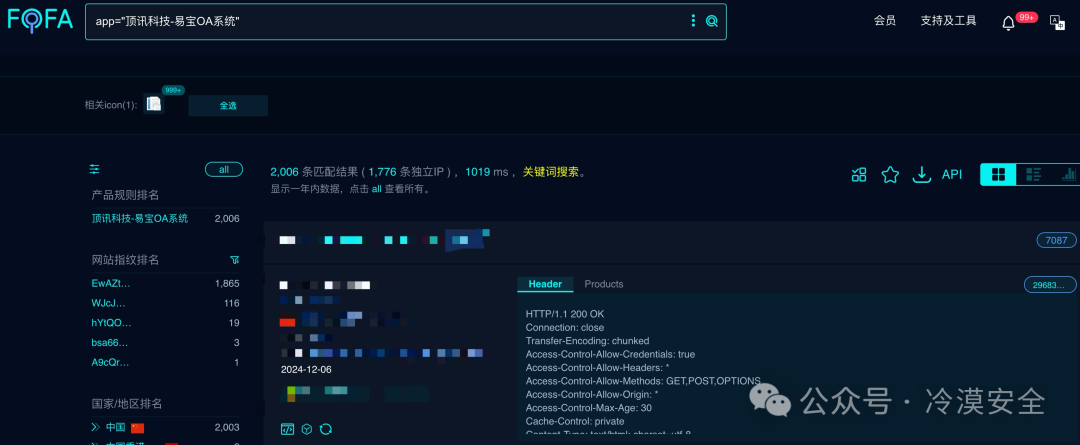
Task: Open 会员 menu
Action: click(884, 21)
